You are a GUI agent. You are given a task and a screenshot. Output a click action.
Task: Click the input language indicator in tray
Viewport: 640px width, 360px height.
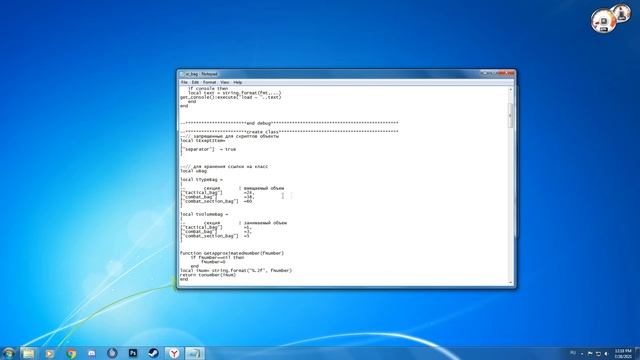click(573, 353)
